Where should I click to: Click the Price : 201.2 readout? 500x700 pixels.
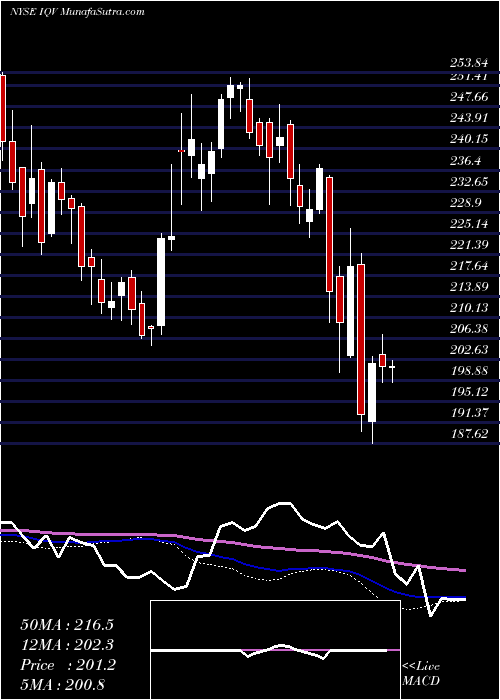click(x=68, y=665)
